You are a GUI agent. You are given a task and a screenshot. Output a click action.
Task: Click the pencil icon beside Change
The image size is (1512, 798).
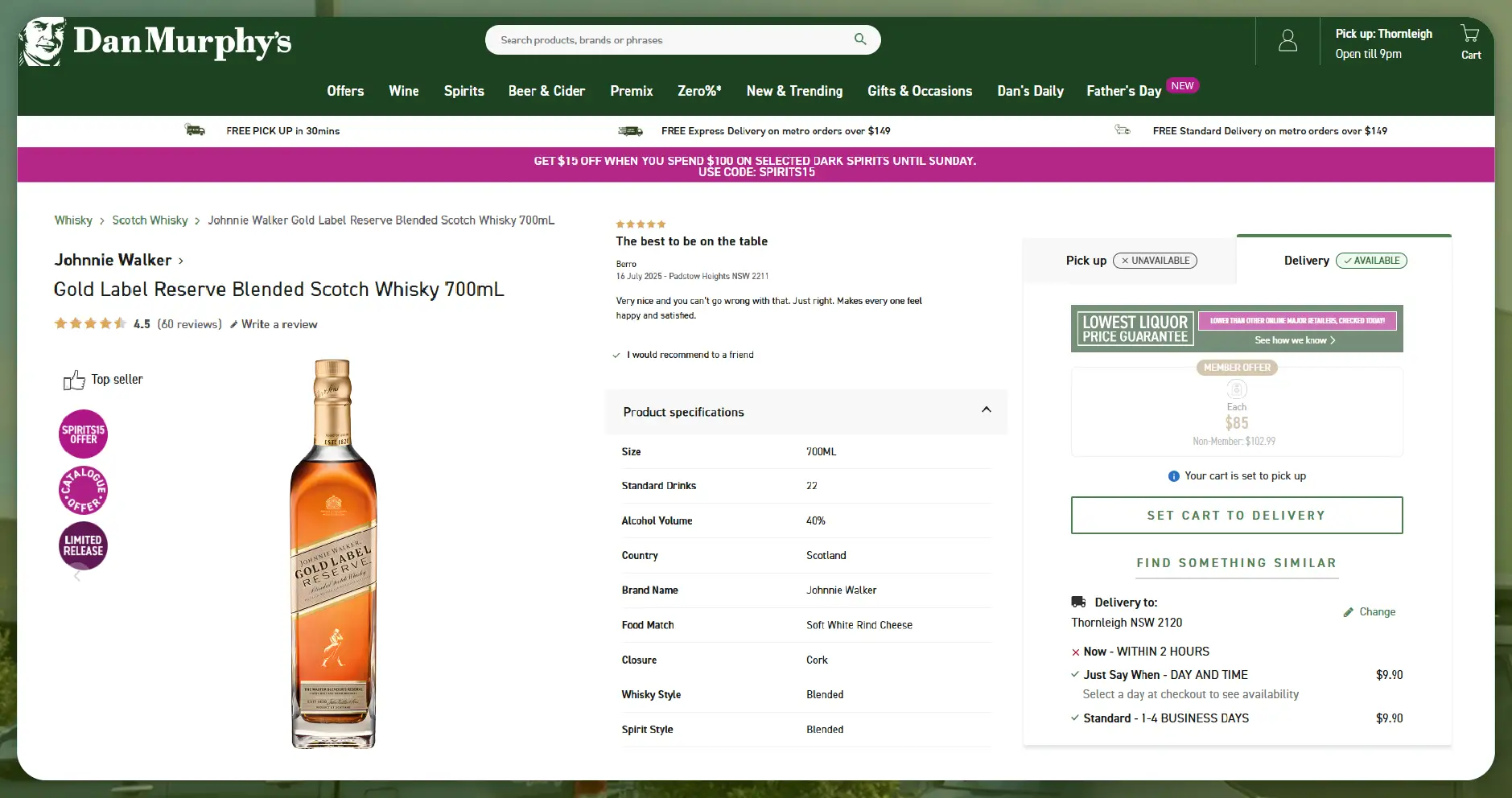(1348, 612)
